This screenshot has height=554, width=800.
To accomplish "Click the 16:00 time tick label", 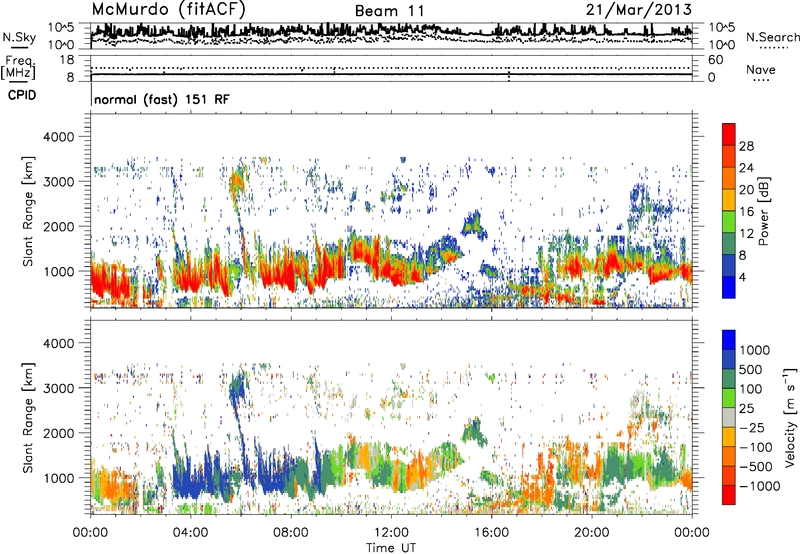I will click(492, 533).
